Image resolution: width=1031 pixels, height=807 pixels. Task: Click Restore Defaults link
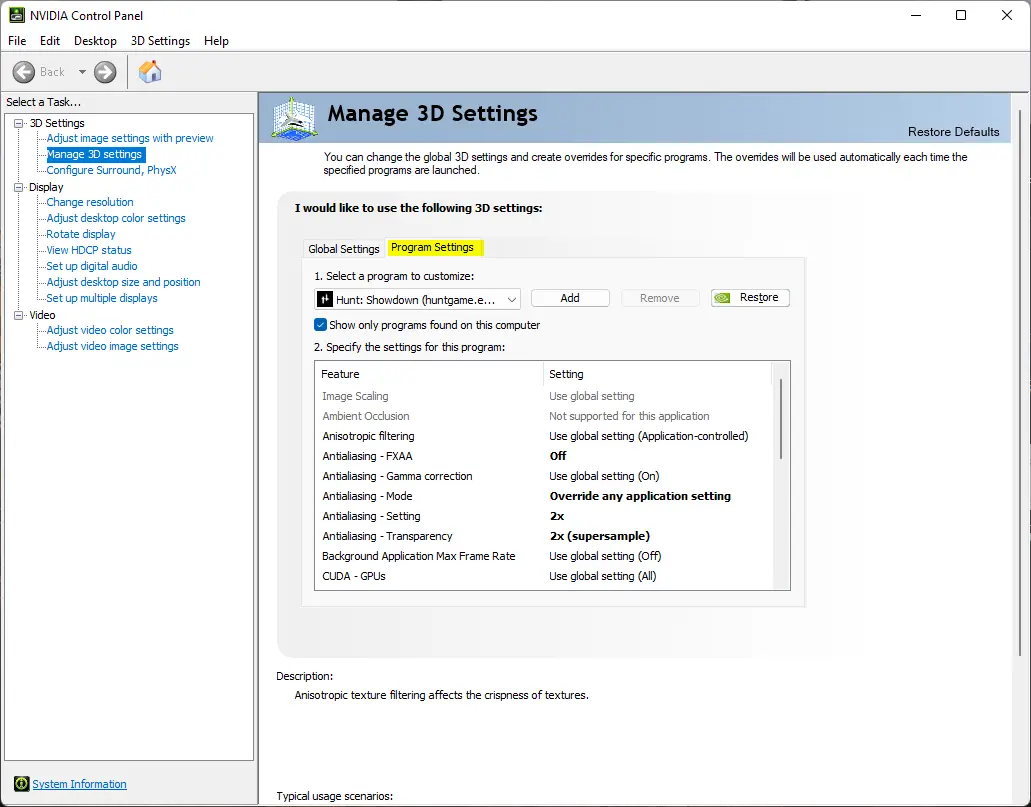click(x=953, y=132)
